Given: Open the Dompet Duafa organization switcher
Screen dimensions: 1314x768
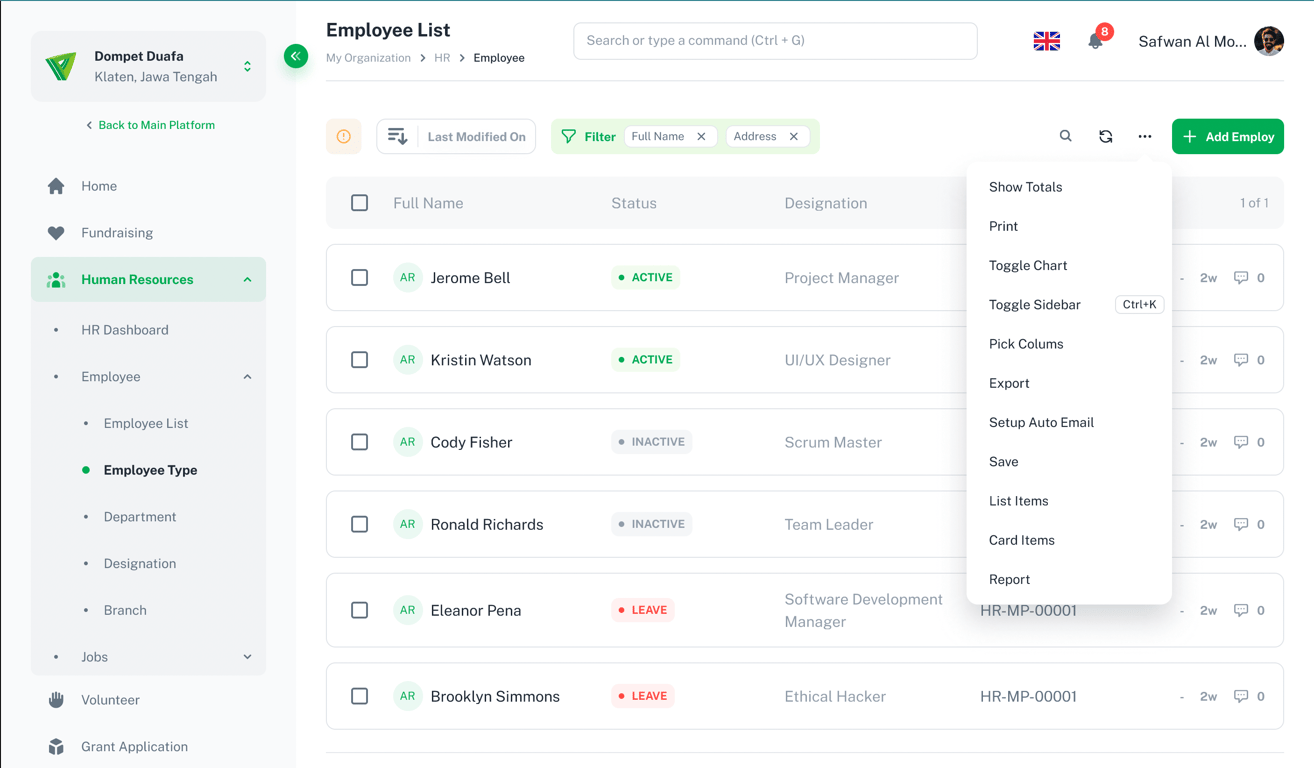Looking at the screenshot, I should 247,67.
